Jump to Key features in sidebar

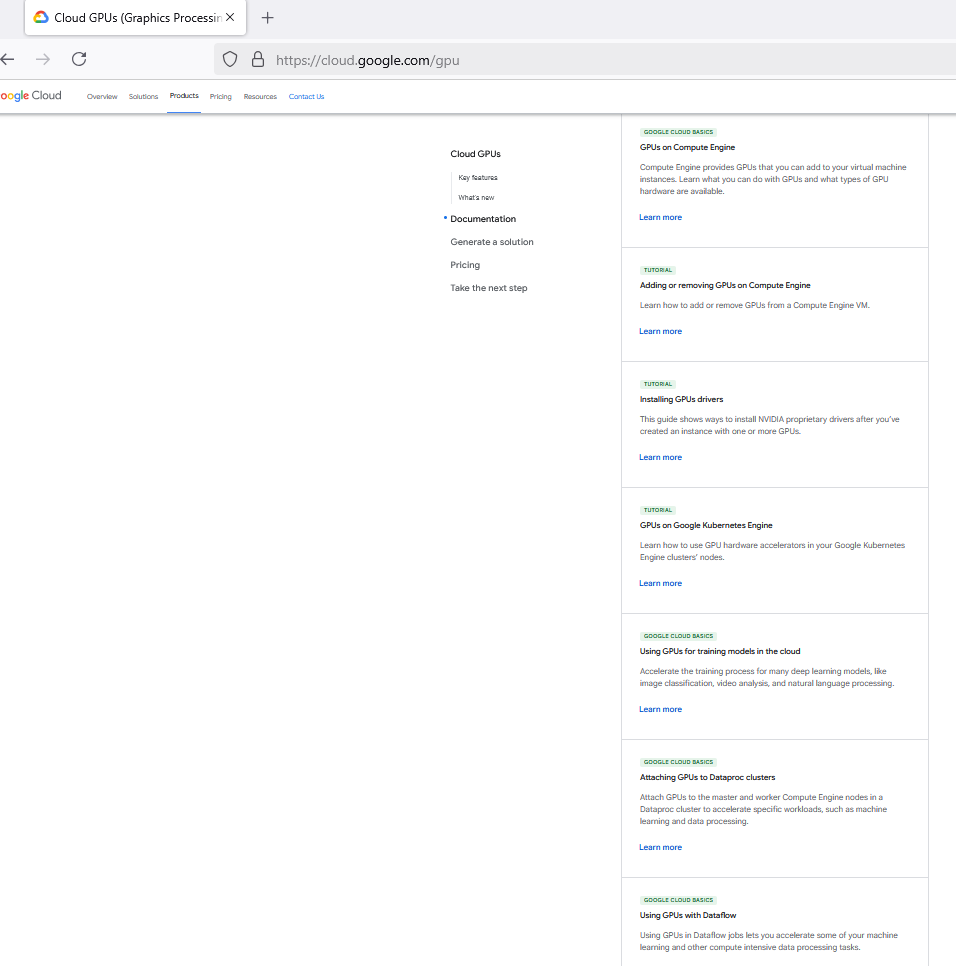coord(478,178)
